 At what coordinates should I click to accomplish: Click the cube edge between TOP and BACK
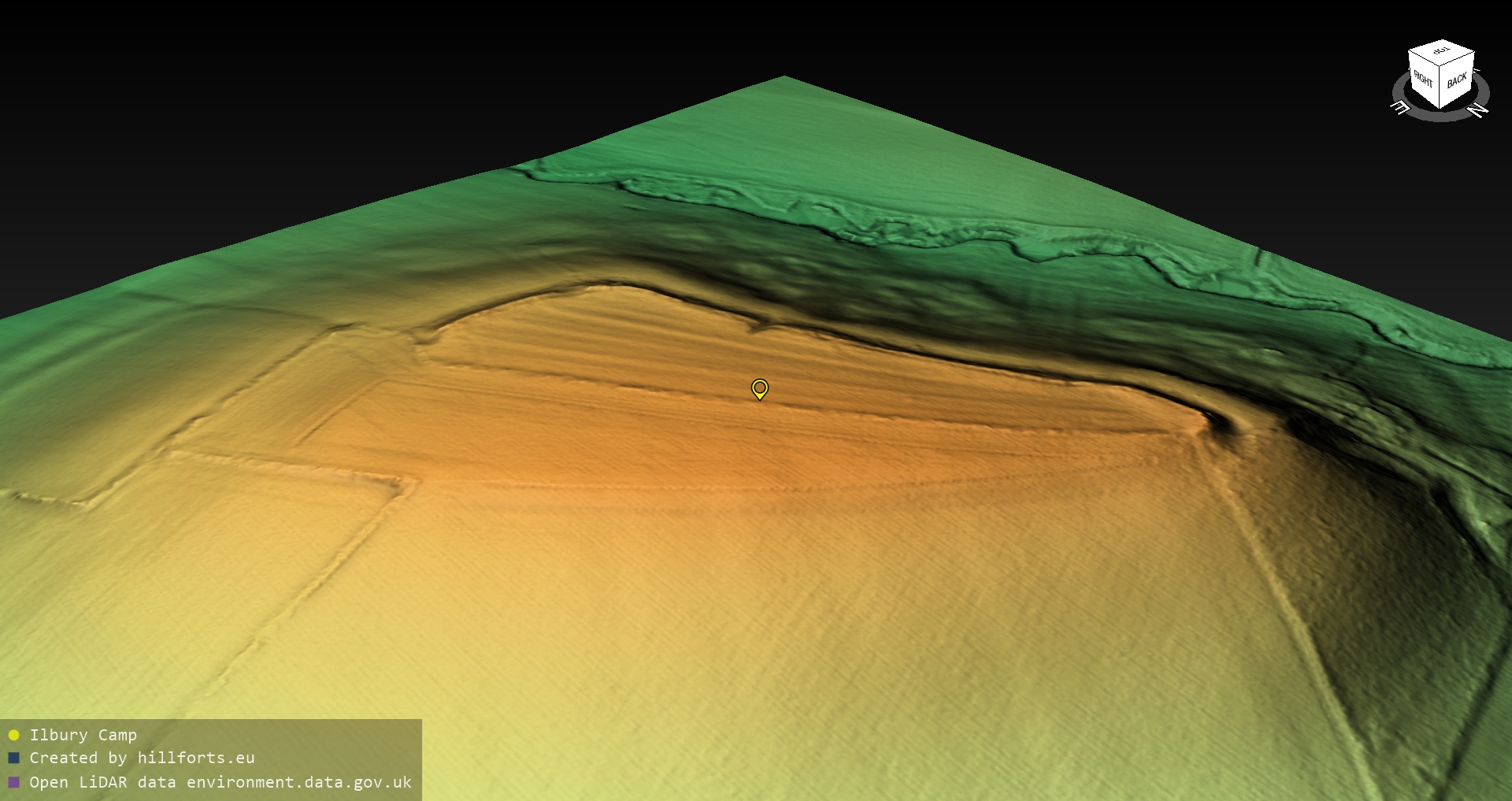click(1458, 59)
